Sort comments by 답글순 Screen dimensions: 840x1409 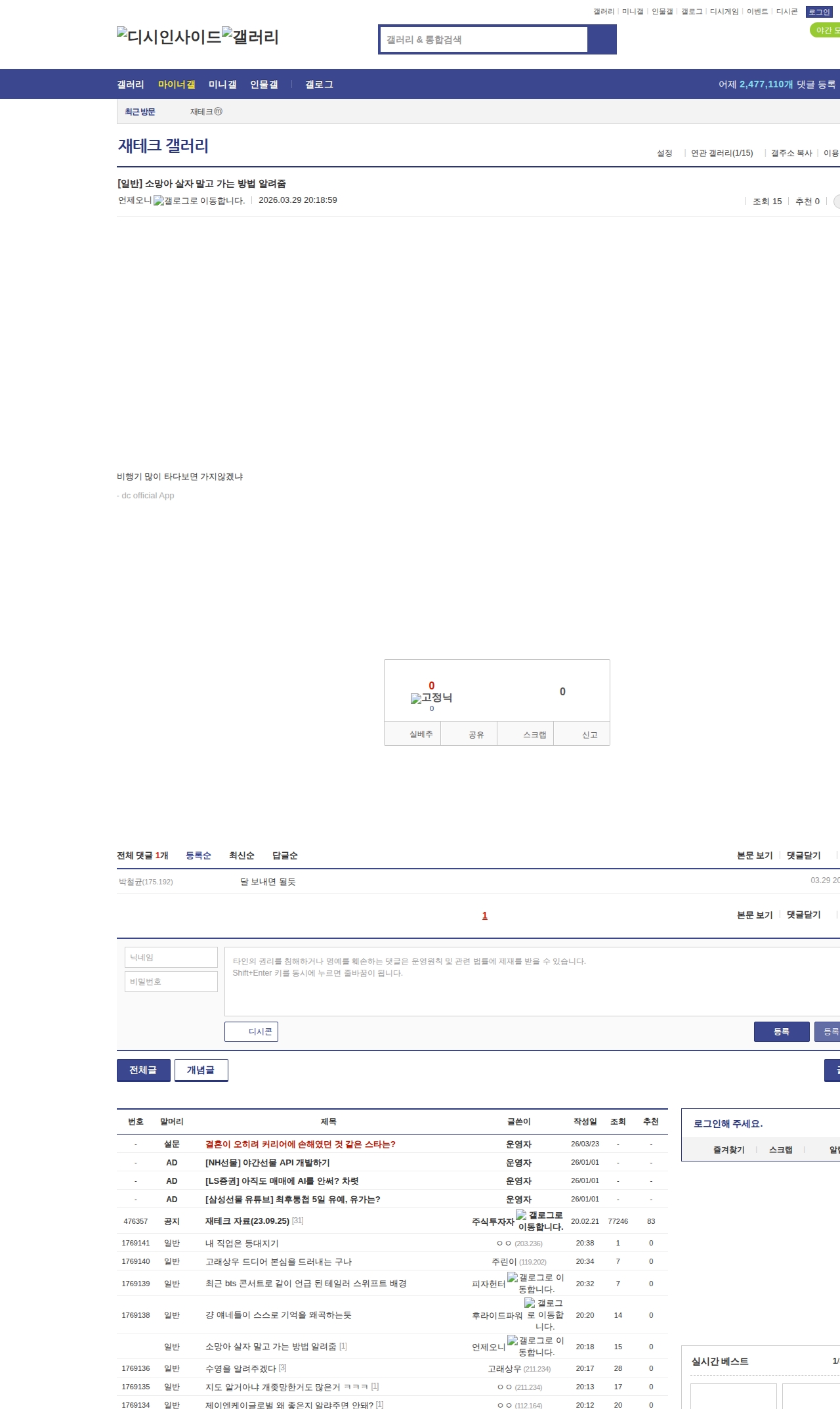[285, 856]
